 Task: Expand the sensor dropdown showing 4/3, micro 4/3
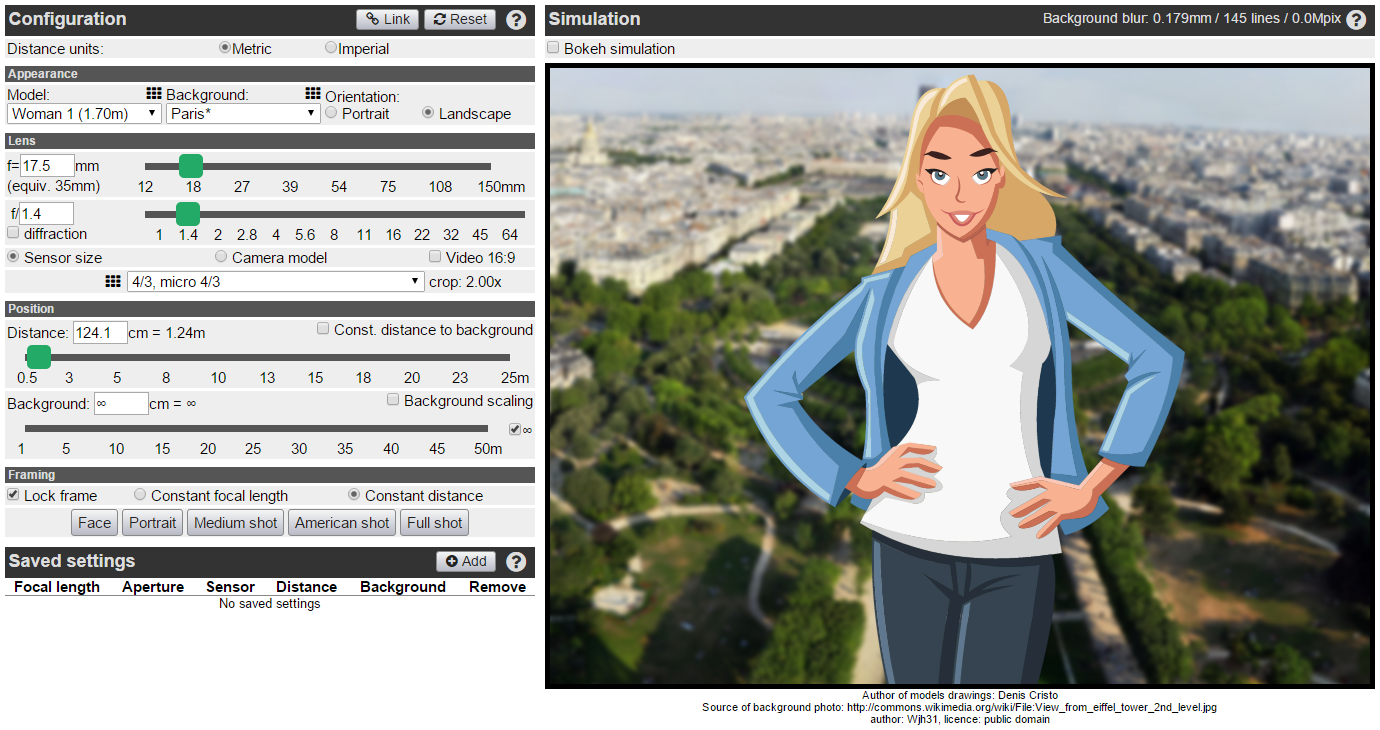coord(277,282)
